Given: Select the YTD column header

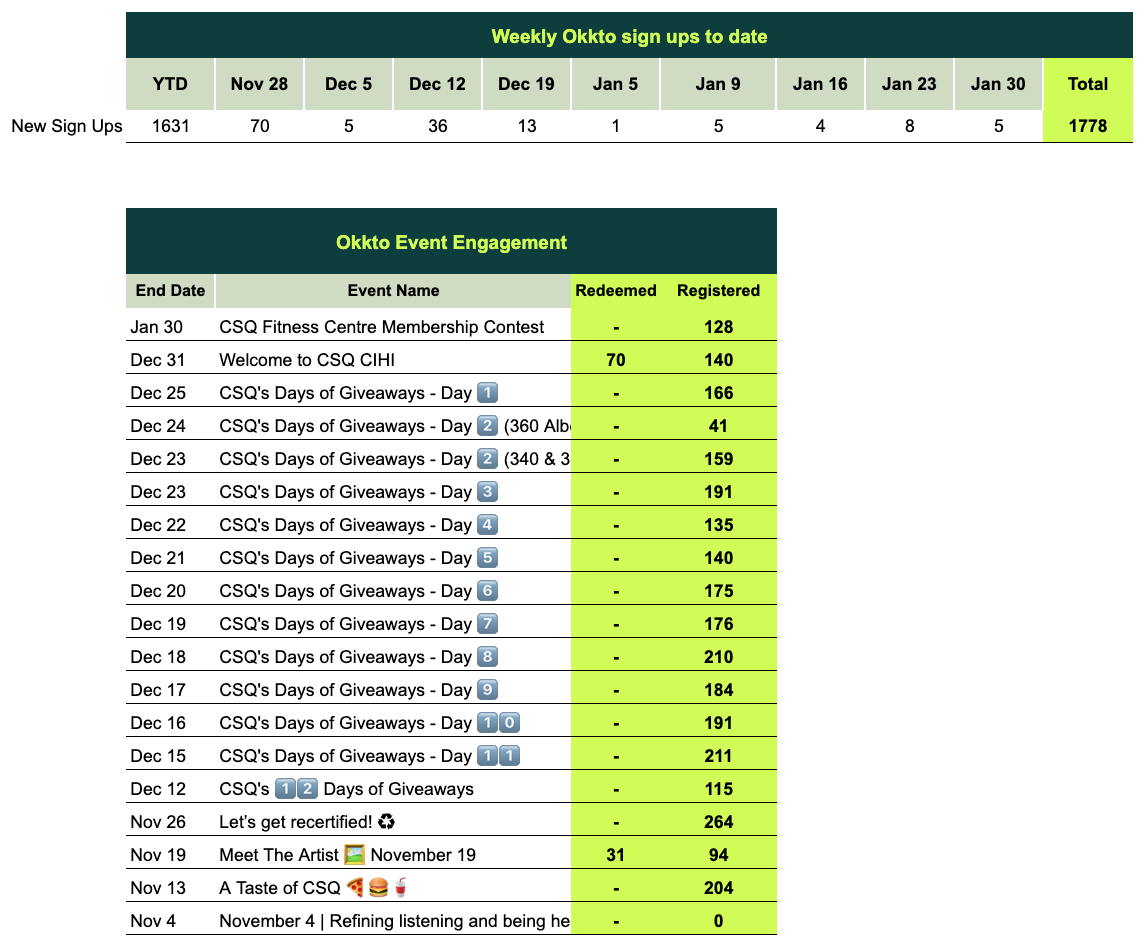Looking at the screenshot, I should pyautogui.click(x=170, y=84).
